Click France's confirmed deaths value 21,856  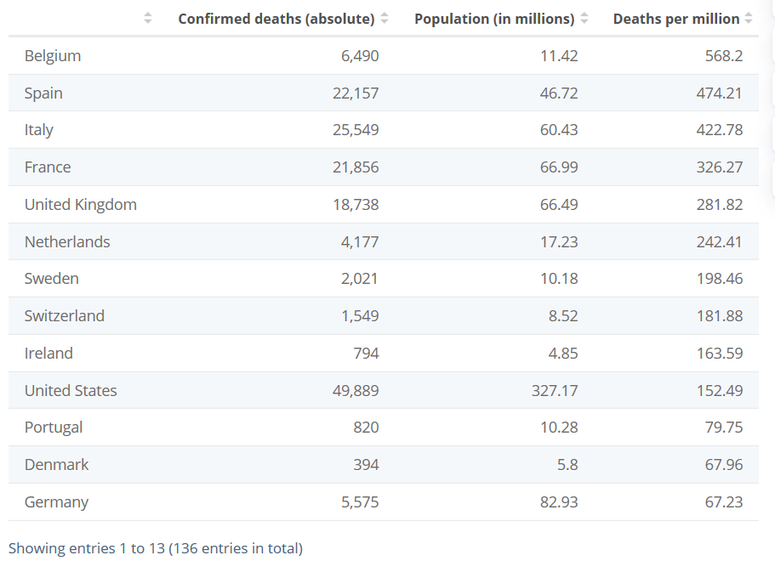pos(356,167)
